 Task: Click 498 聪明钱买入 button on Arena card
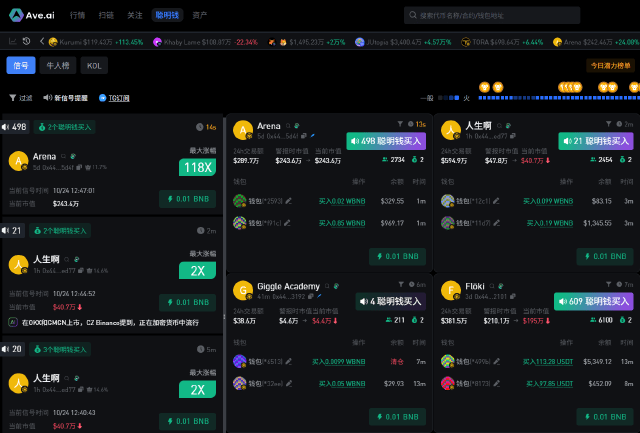point(386,141)
